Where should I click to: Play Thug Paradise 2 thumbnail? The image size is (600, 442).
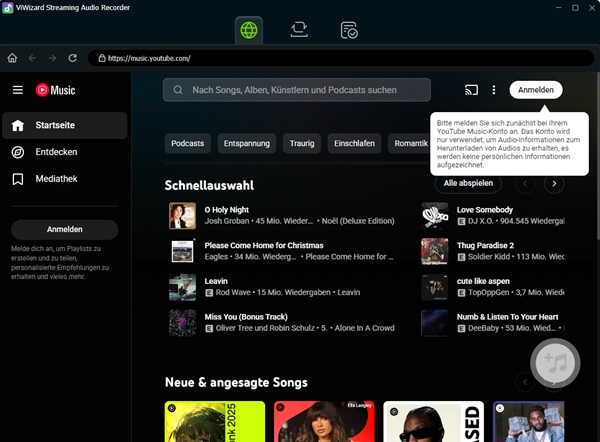434,251
